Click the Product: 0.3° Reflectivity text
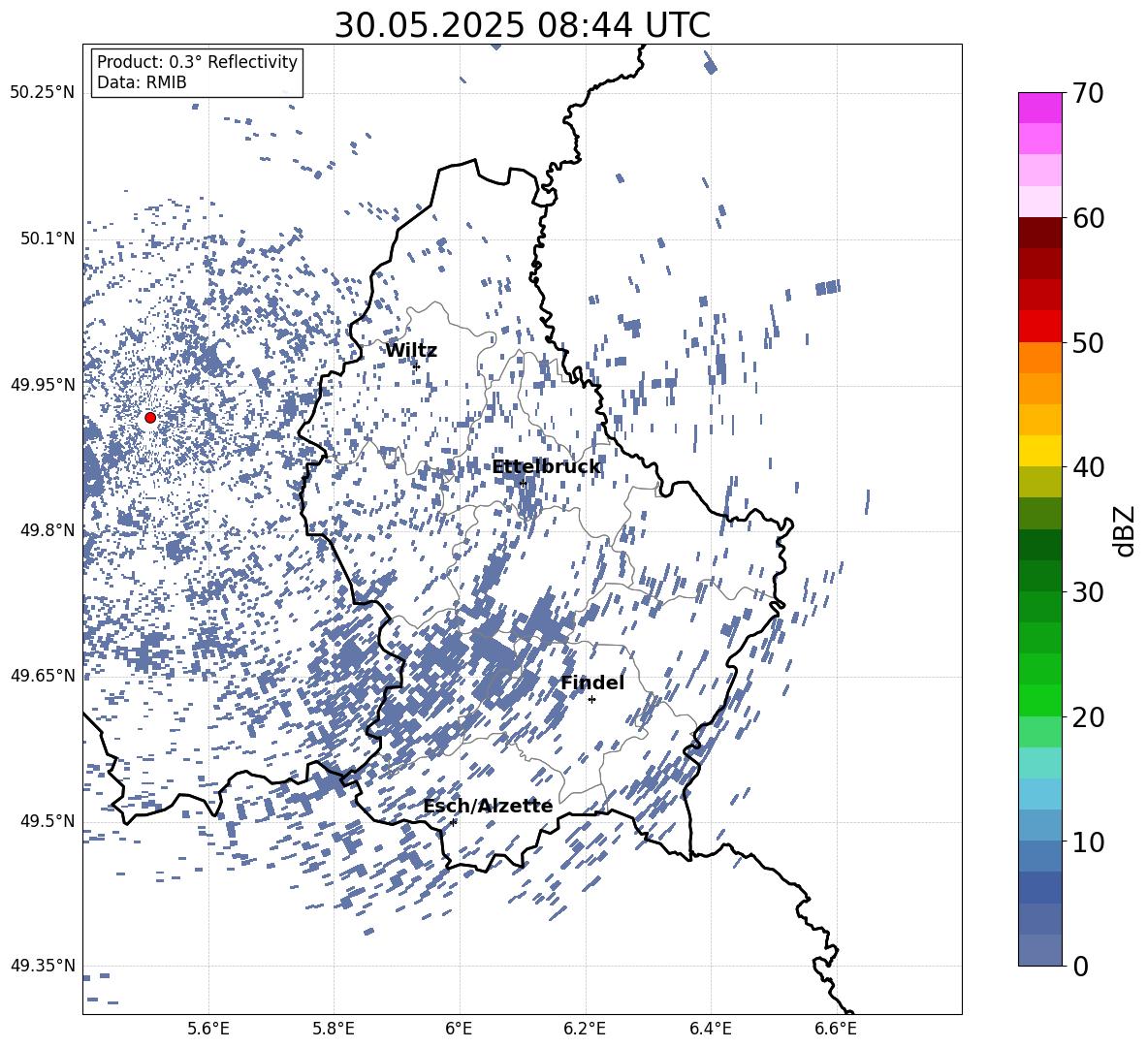This screenshot has width=1148, height=1048. pyautogui.click(x=197, y=62)
